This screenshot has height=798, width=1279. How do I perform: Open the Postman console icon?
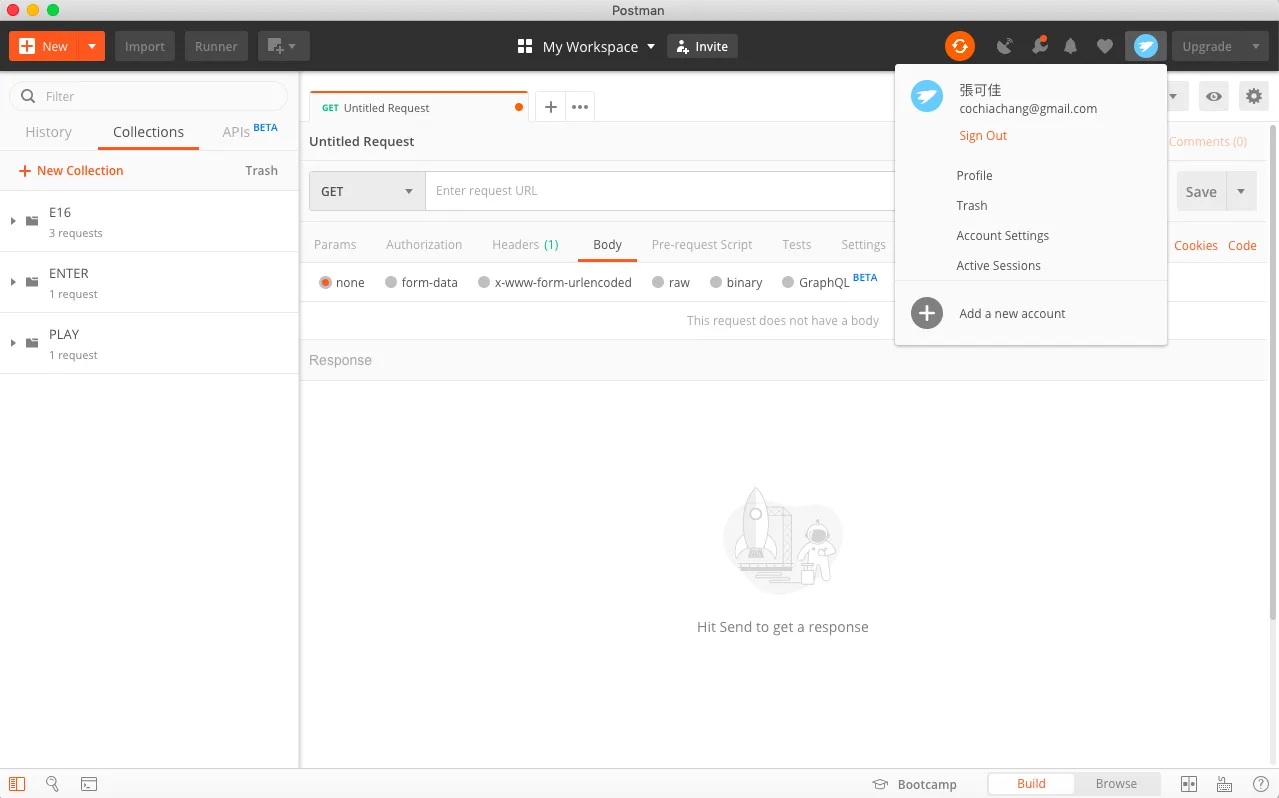click(89, 784)
